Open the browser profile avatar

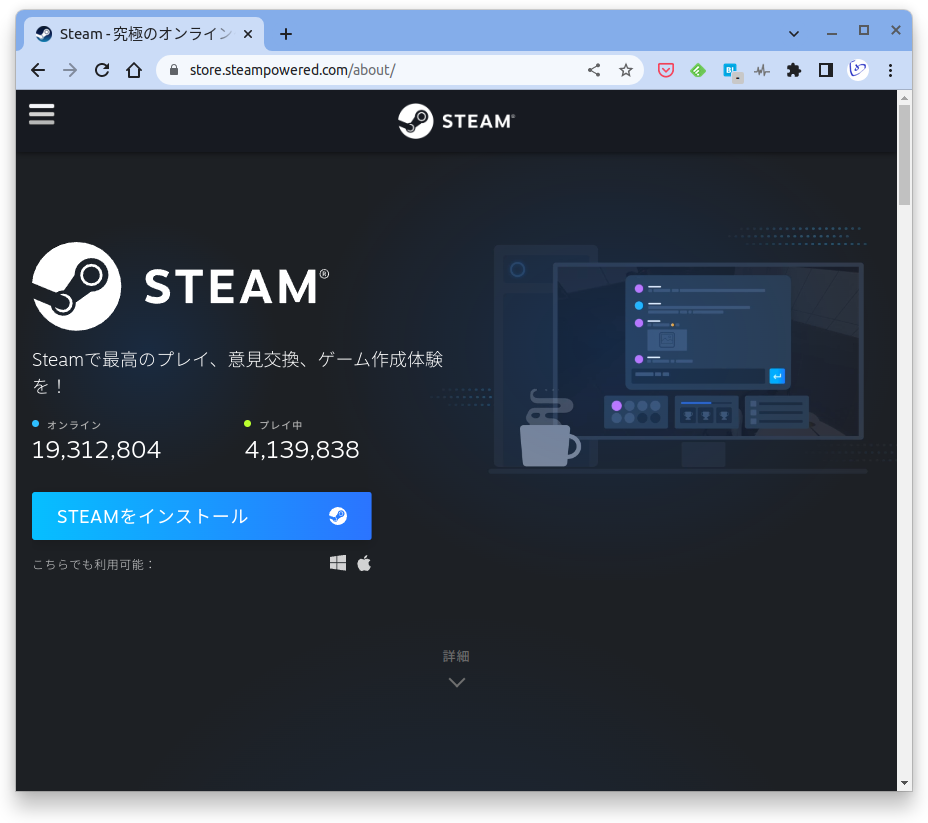coord(858,70)
